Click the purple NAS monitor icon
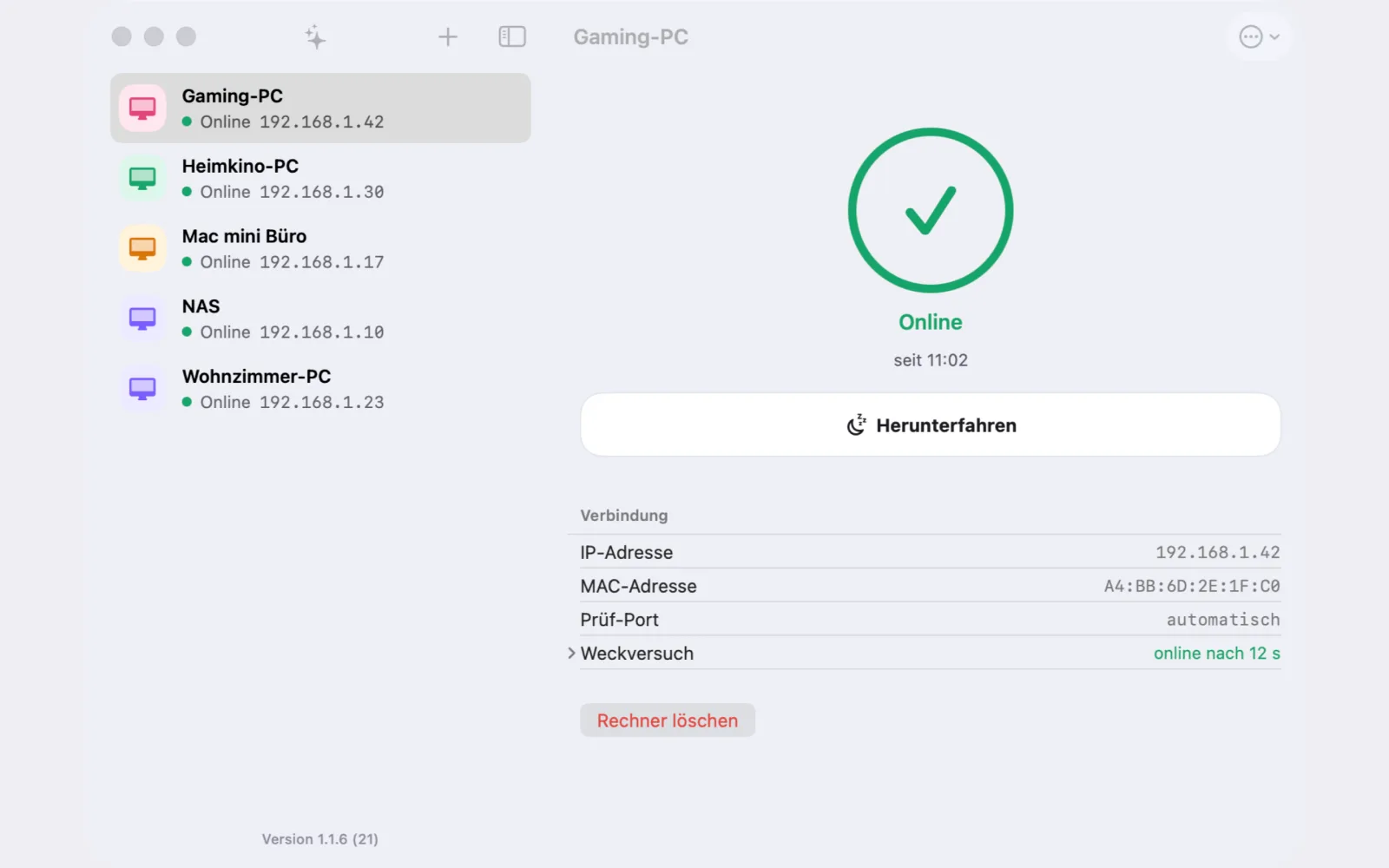Screen dimensions: 1389x868 pyautogui.click(x=142, y=319)
